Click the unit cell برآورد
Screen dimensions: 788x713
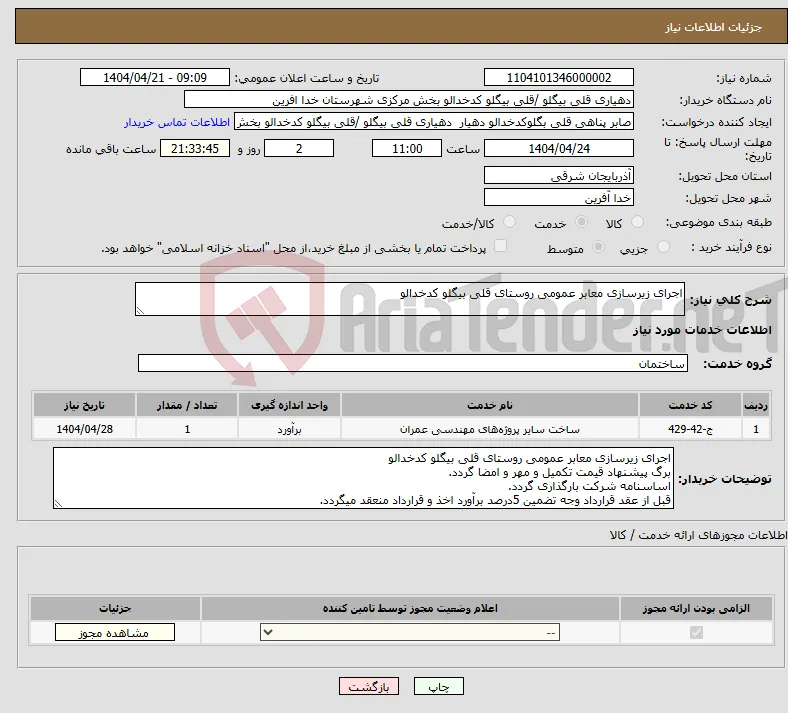tap(289, 429)
